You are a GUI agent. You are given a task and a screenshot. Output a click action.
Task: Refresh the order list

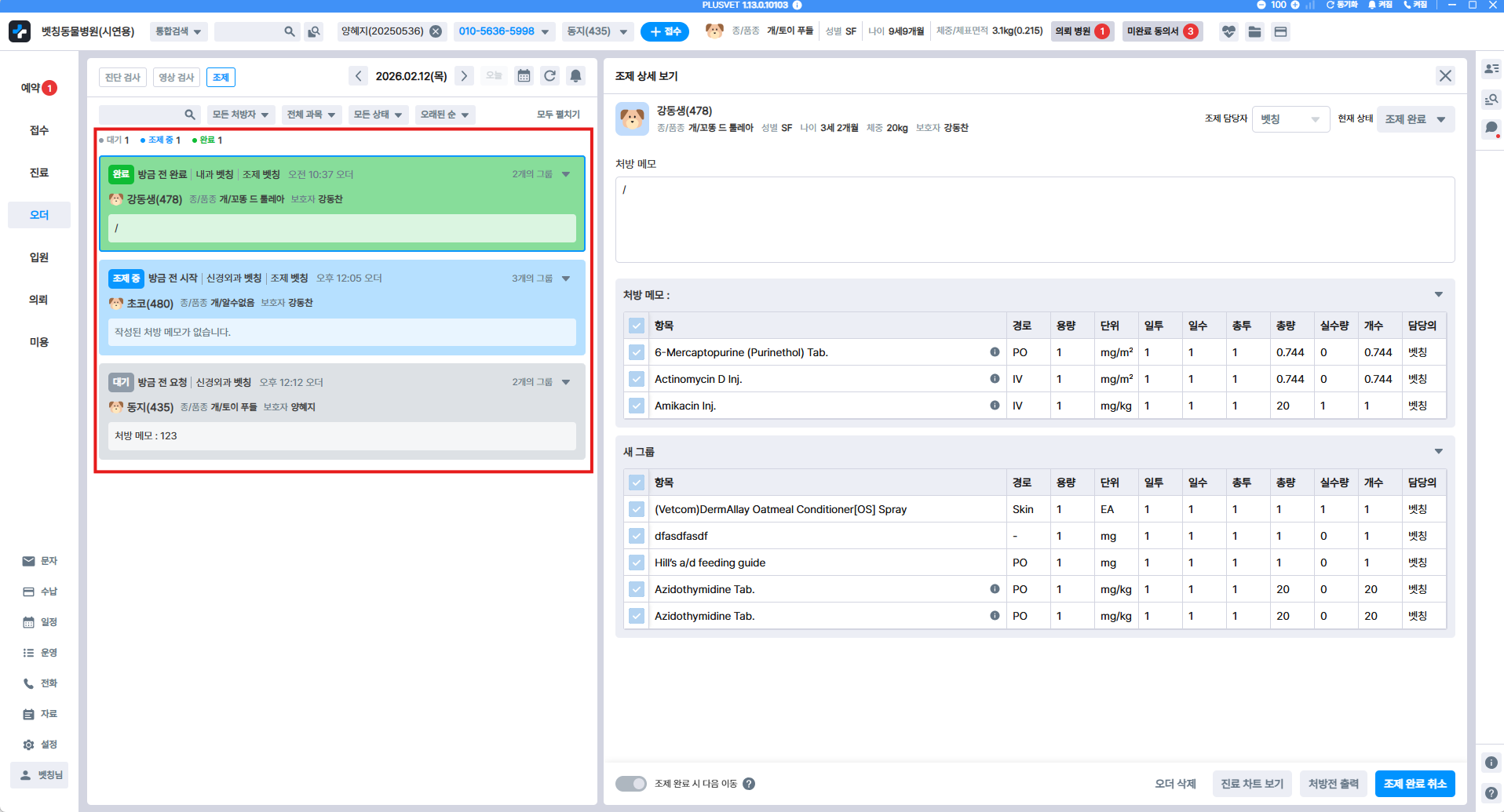pyautogui.click(x=549, y=76)
